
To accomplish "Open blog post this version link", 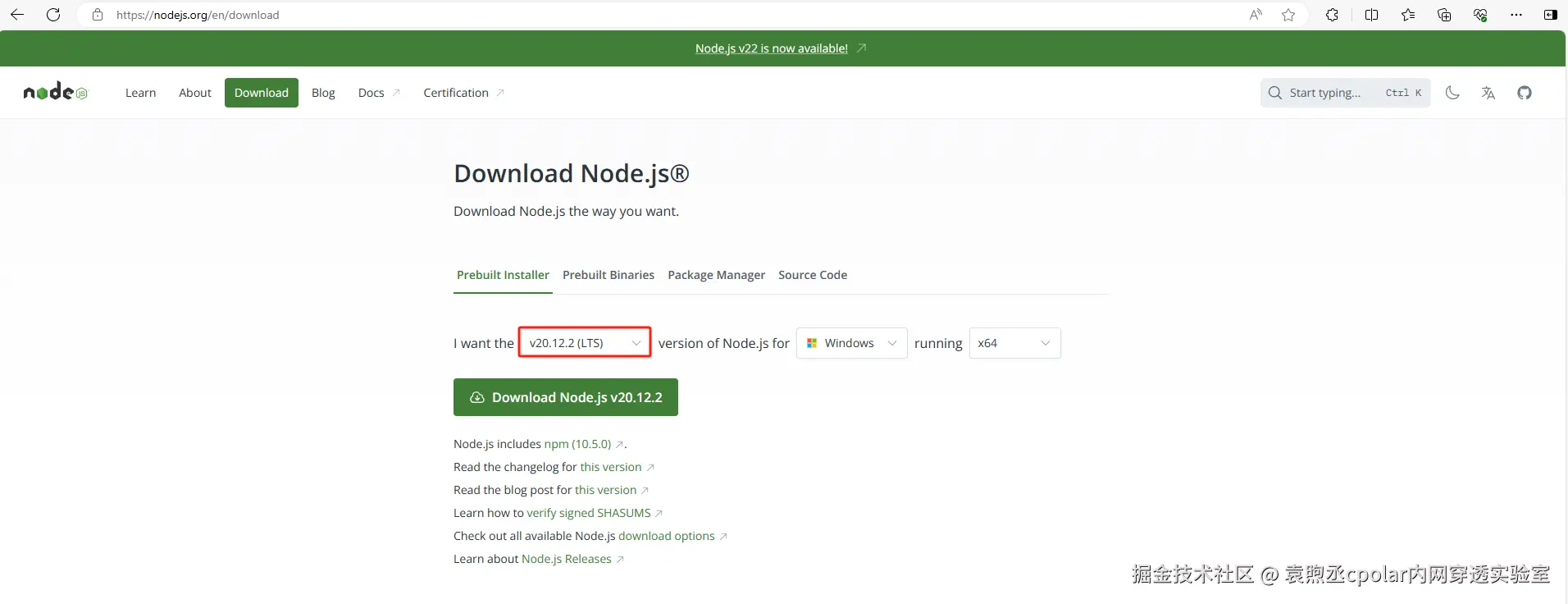I will click(x=606, y=490).
